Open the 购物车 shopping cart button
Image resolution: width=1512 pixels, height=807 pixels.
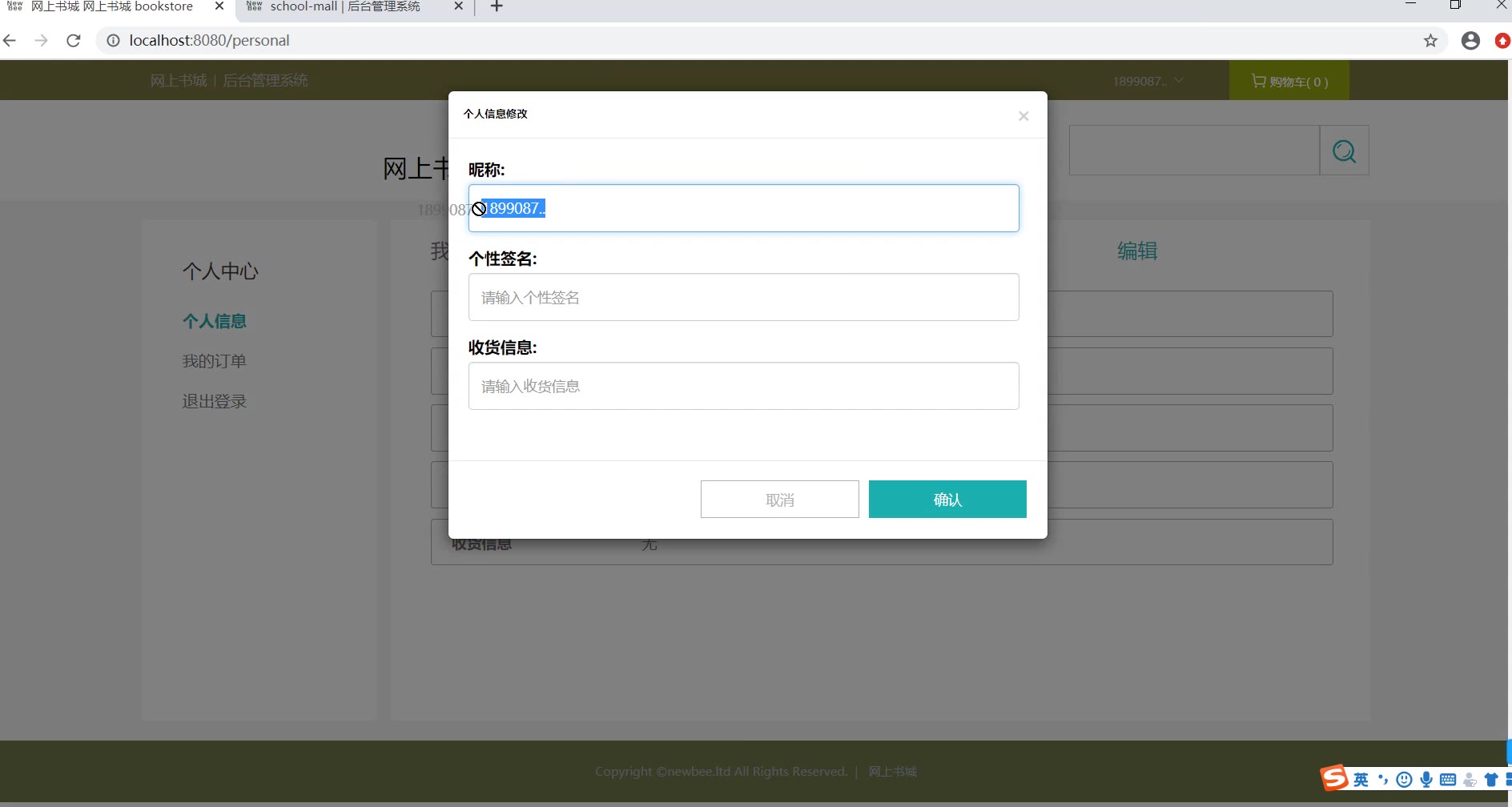(x=1289, y=81)
